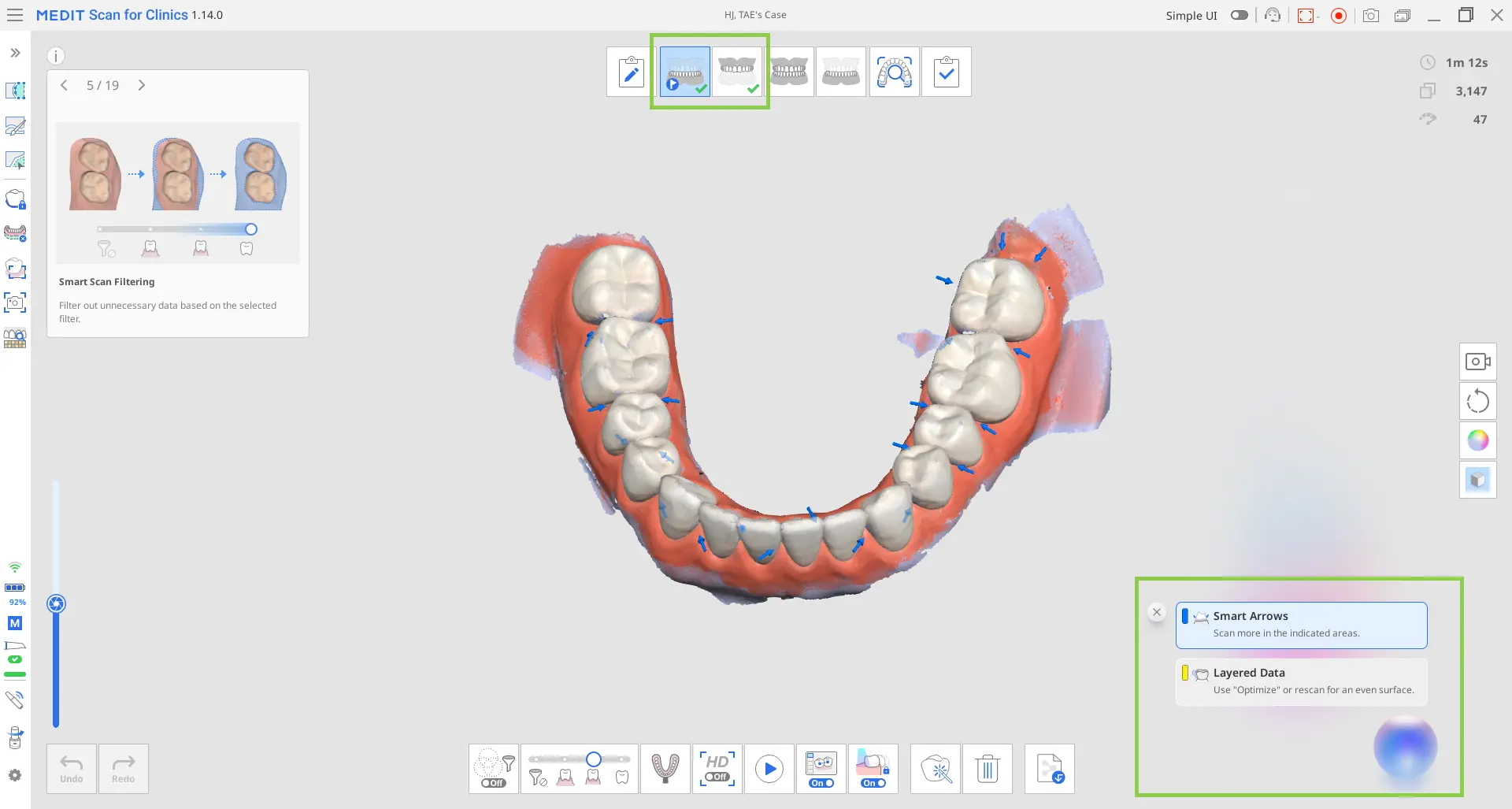Check the Wi-Fi connection status icon
This screenshot has height=809, width=1512.
[15, 567]
